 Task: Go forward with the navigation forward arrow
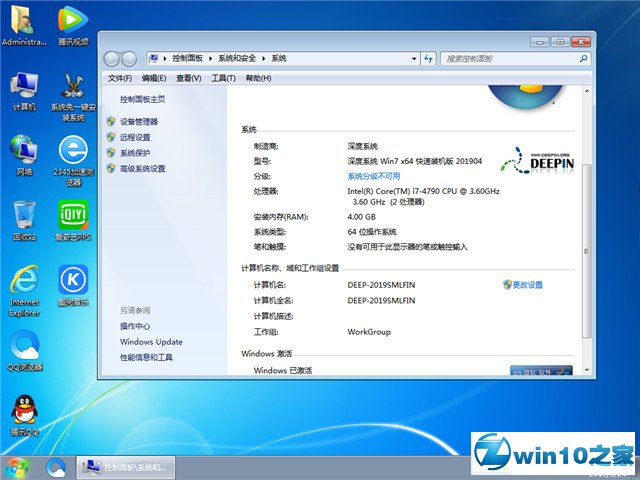click(x=129, y=59)
